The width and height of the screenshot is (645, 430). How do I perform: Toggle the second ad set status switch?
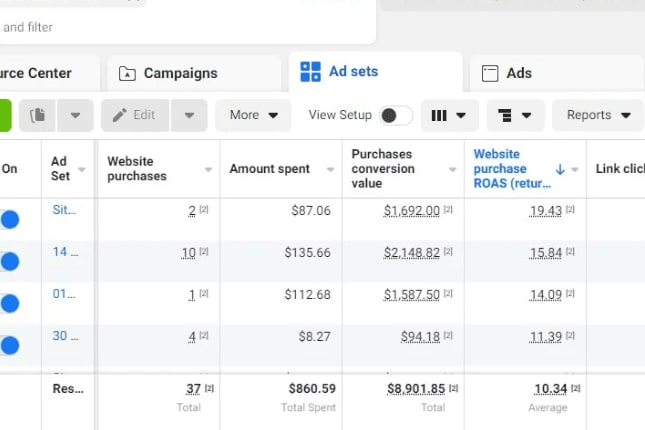point(10,261)
